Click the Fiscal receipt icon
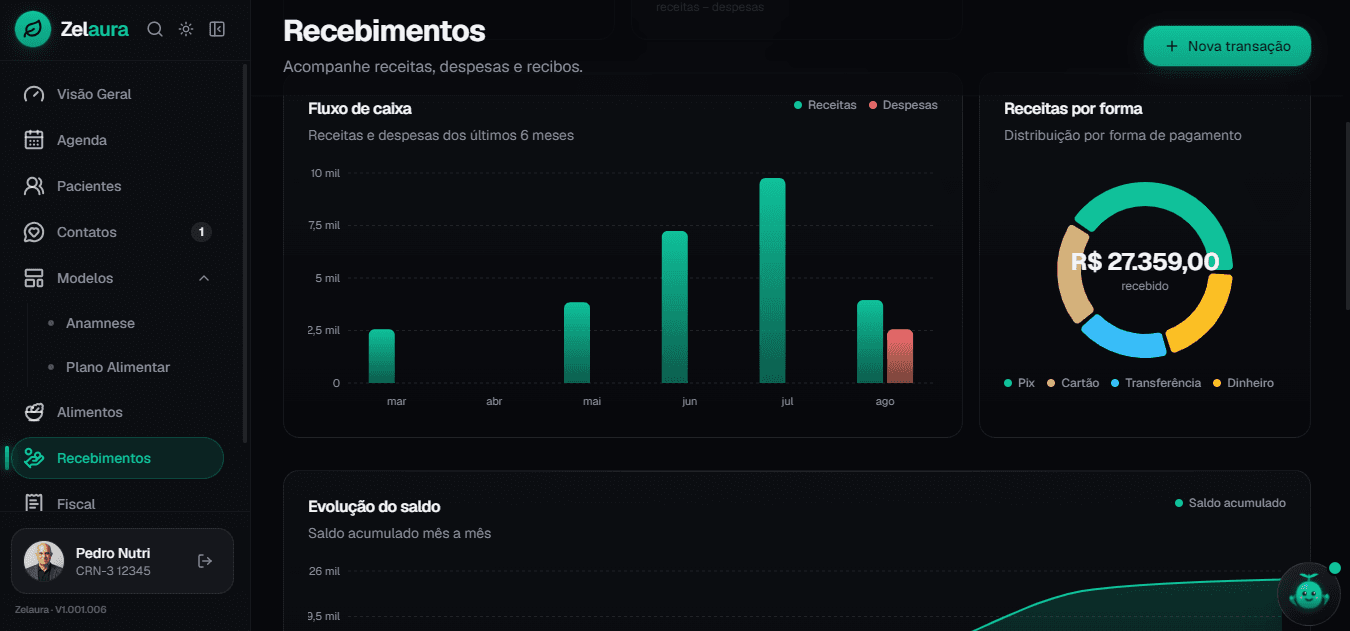Viewport: 1350px width, 631px height. tap(34, 503)
